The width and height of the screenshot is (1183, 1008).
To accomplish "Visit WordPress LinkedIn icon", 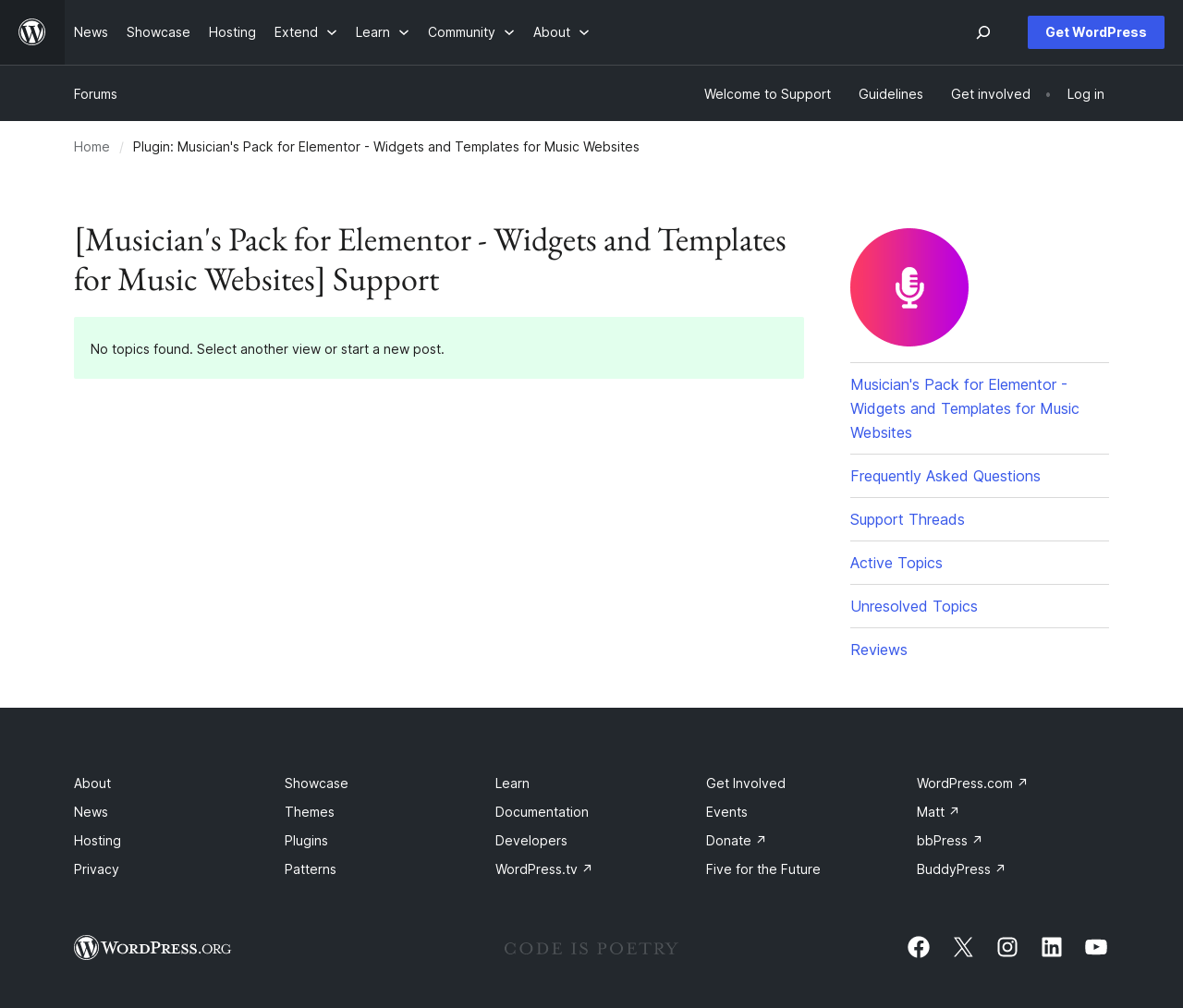I will tap(1052, 947).
